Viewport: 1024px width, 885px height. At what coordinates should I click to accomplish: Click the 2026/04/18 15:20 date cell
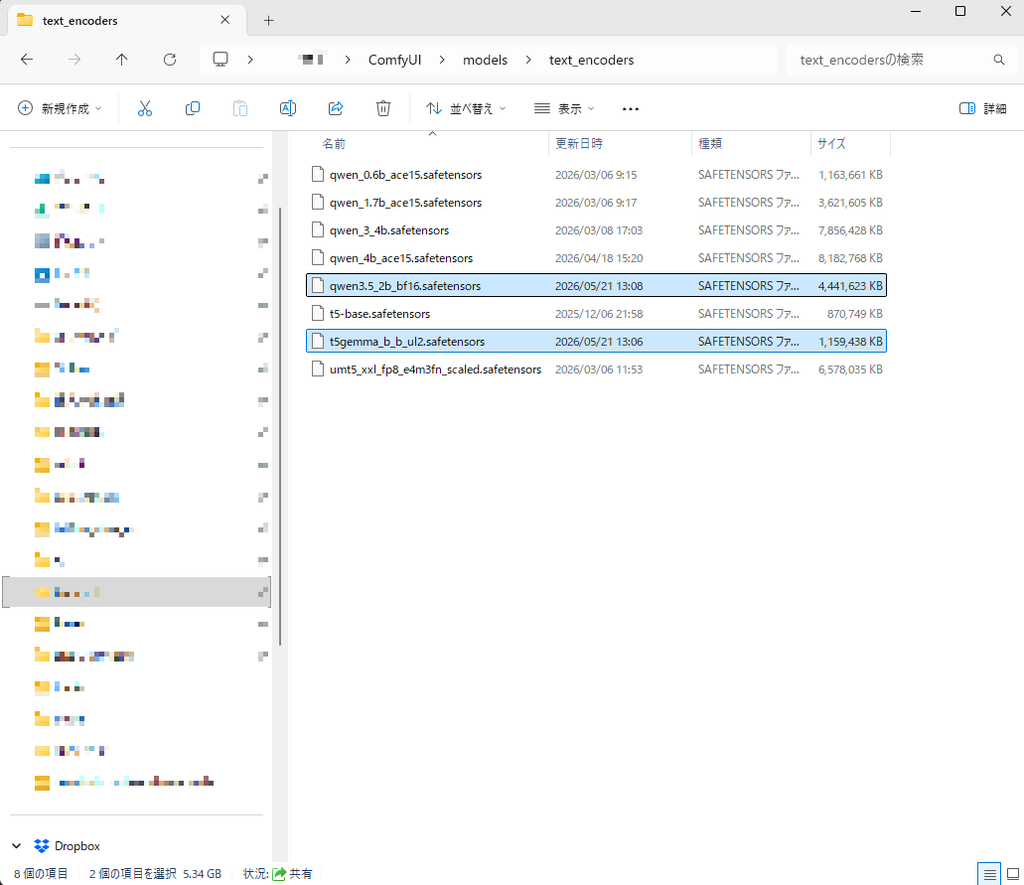(x=599, y=258)
